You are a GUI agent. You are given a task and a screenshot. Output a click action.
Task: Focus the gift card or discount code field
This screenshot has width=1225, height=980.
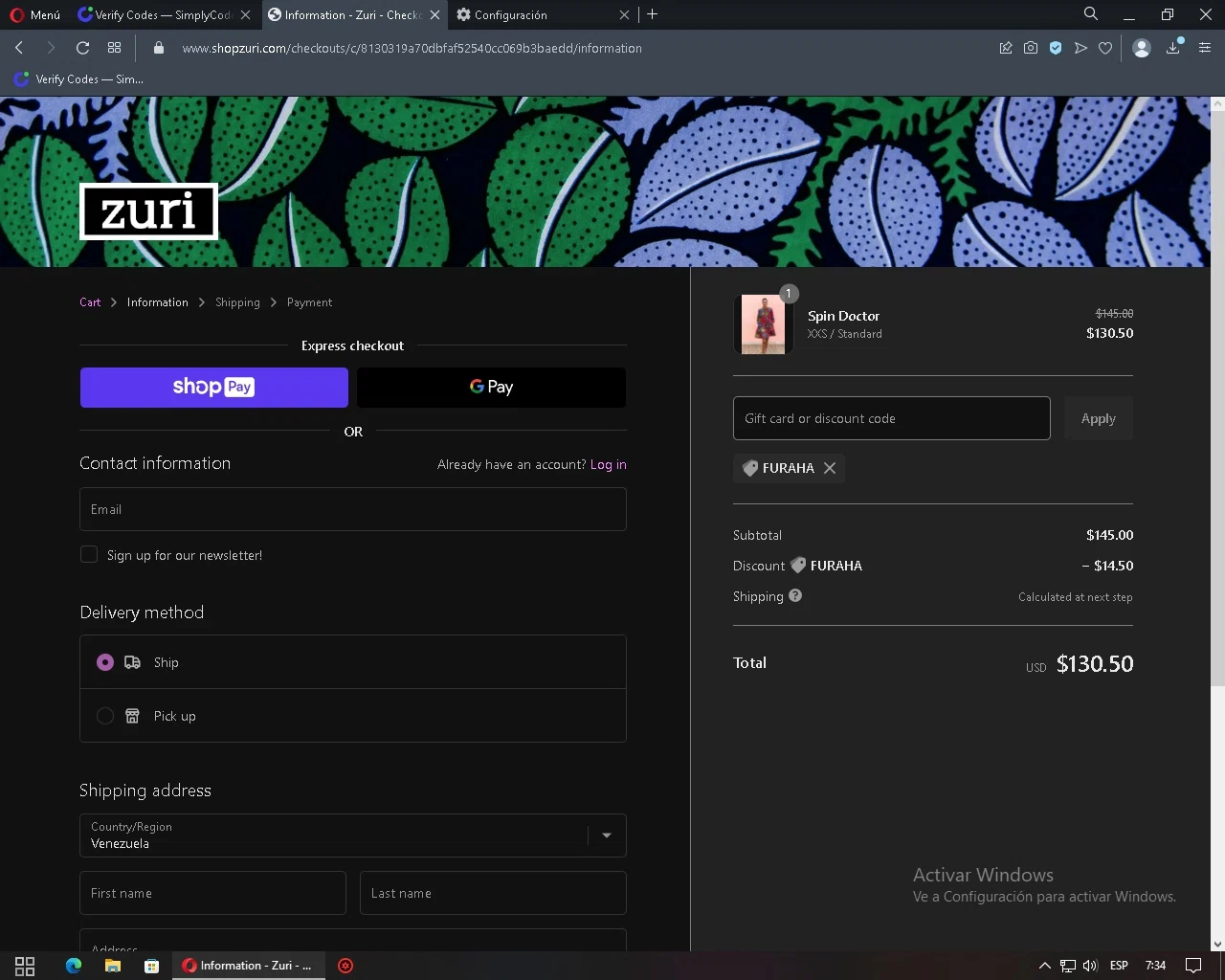click(892, 418)
